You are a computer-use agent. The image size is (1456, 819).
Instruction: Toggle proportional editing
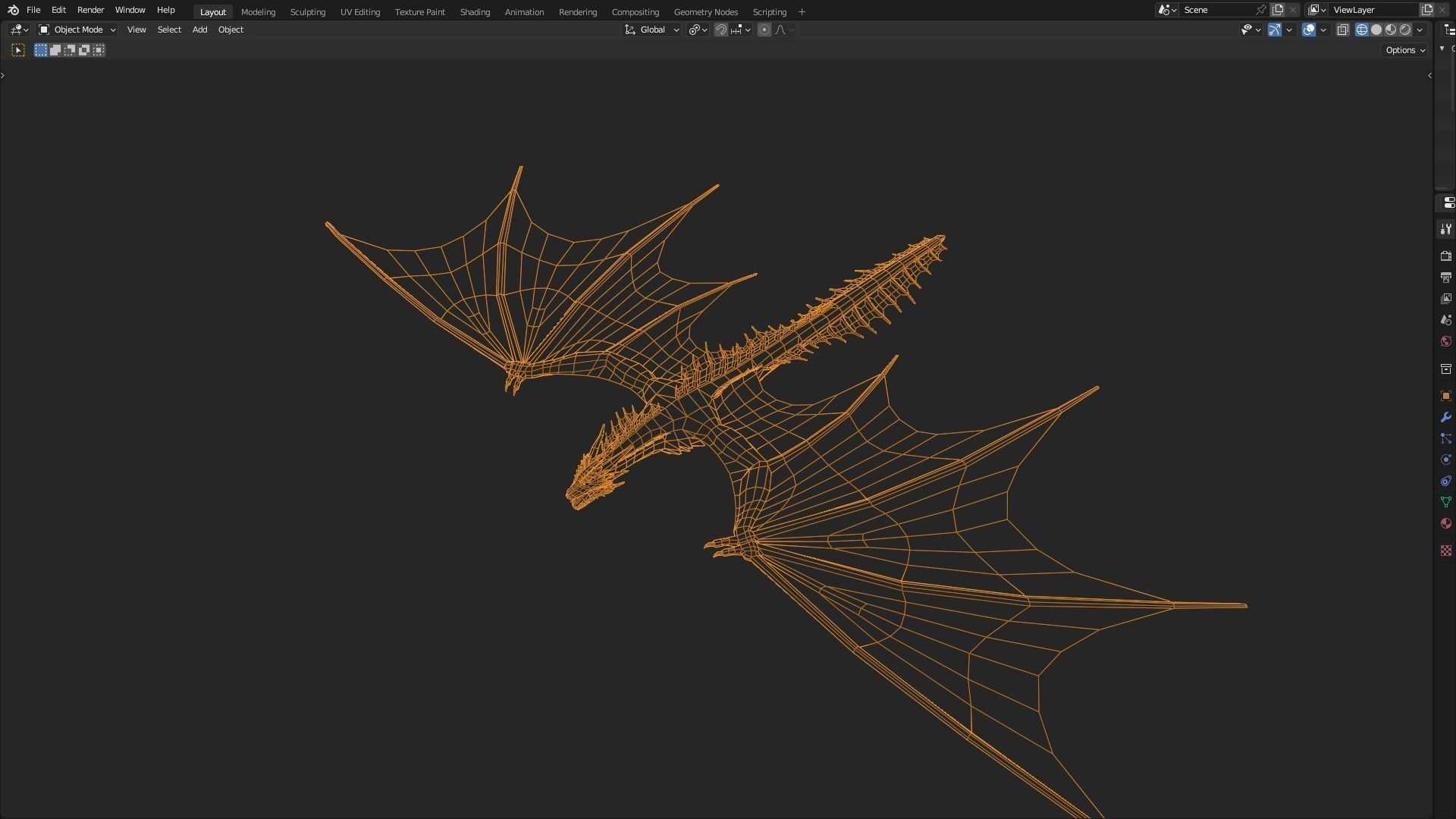tap(764, 30)
